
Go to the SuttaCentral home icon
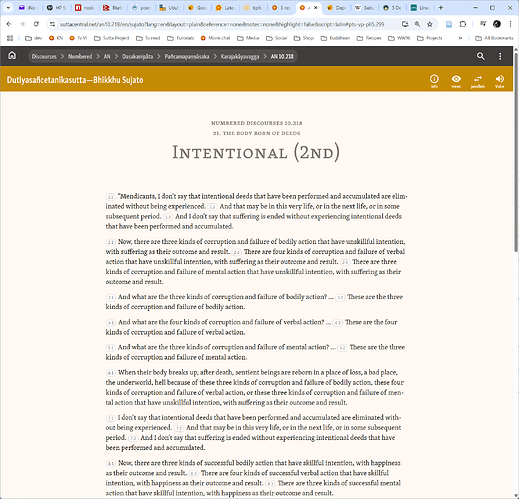coord(12,56)
